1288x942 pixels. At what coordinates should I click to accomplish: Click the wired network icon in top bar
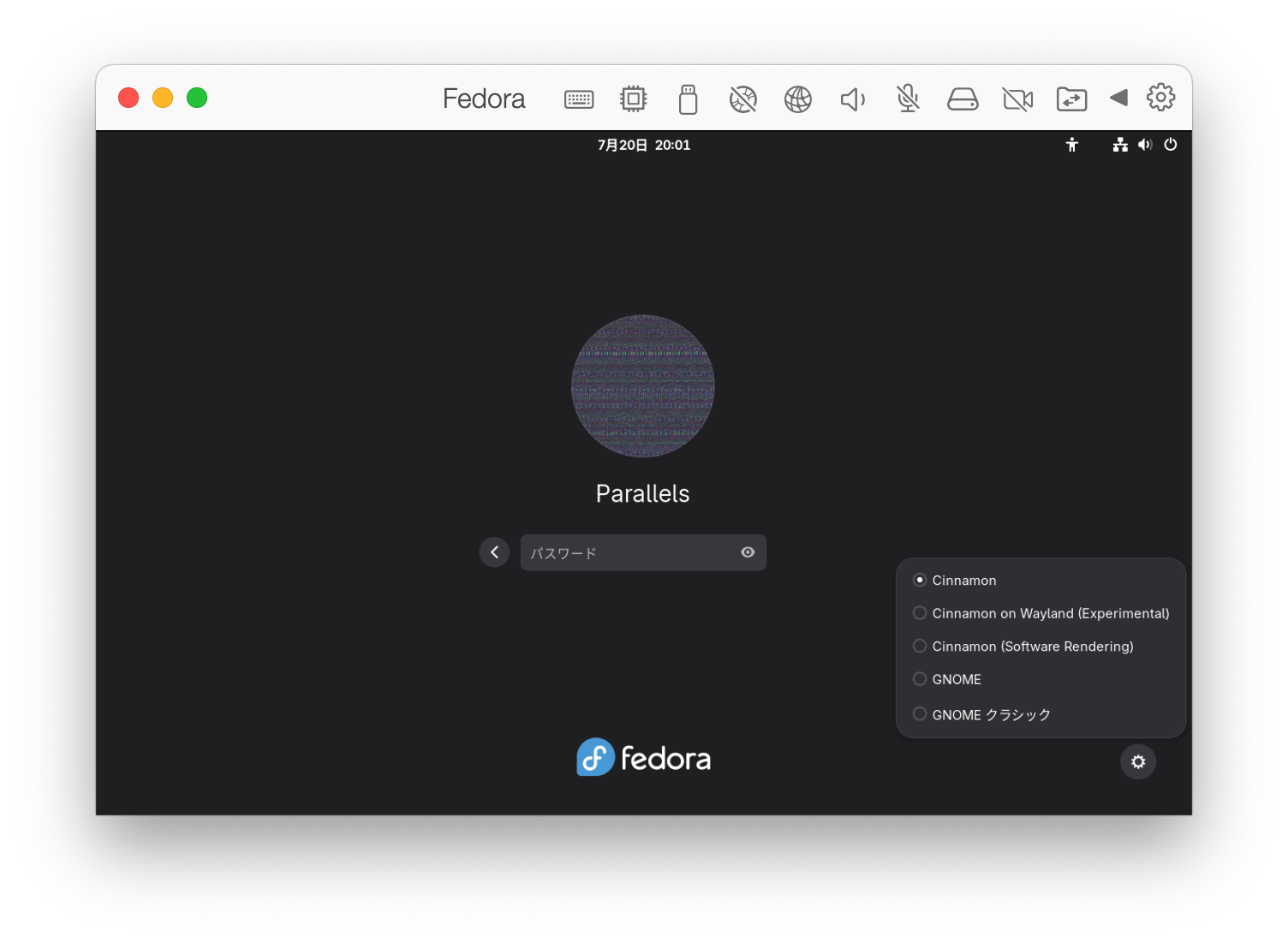(x=1120, y=145)
